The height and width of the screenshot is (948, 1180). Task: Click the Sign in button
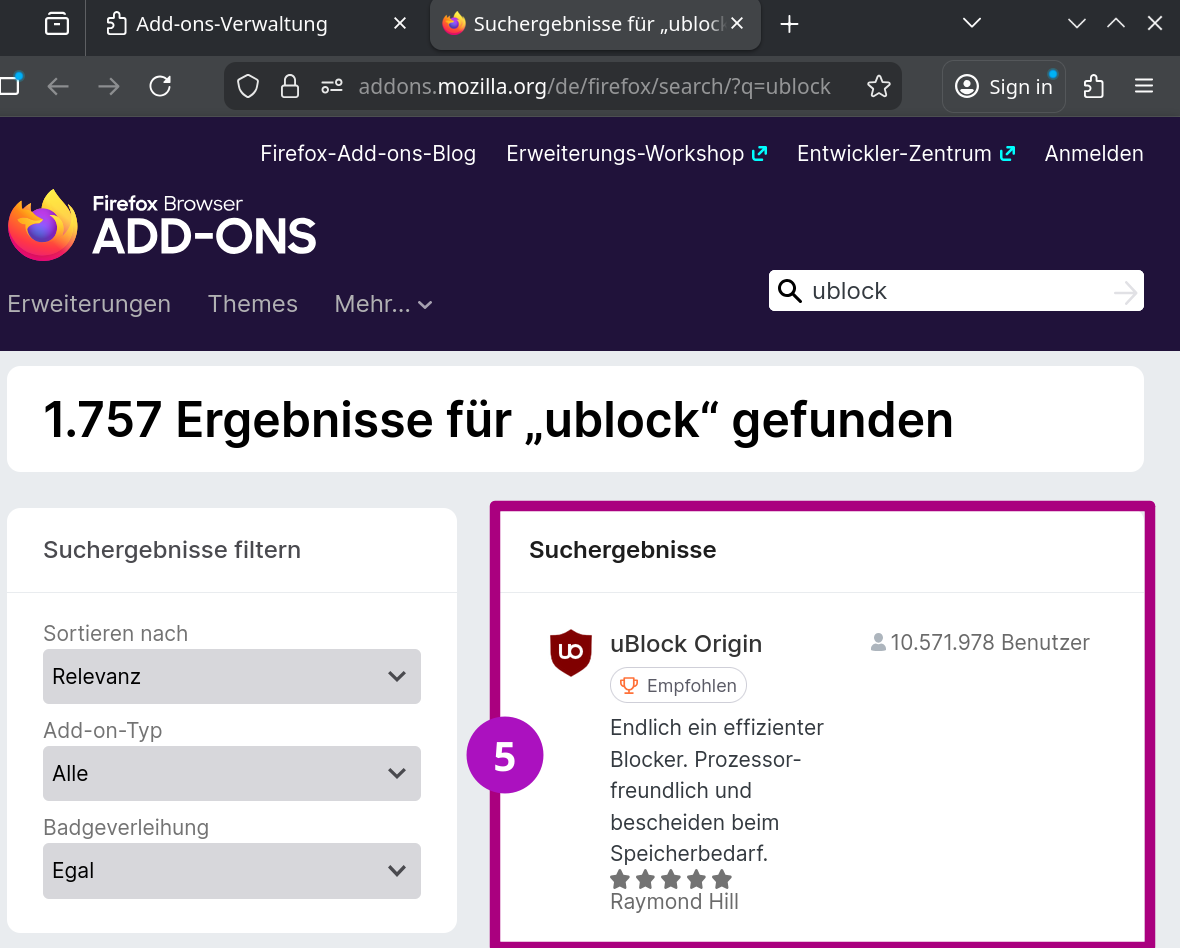[1003, 86]
